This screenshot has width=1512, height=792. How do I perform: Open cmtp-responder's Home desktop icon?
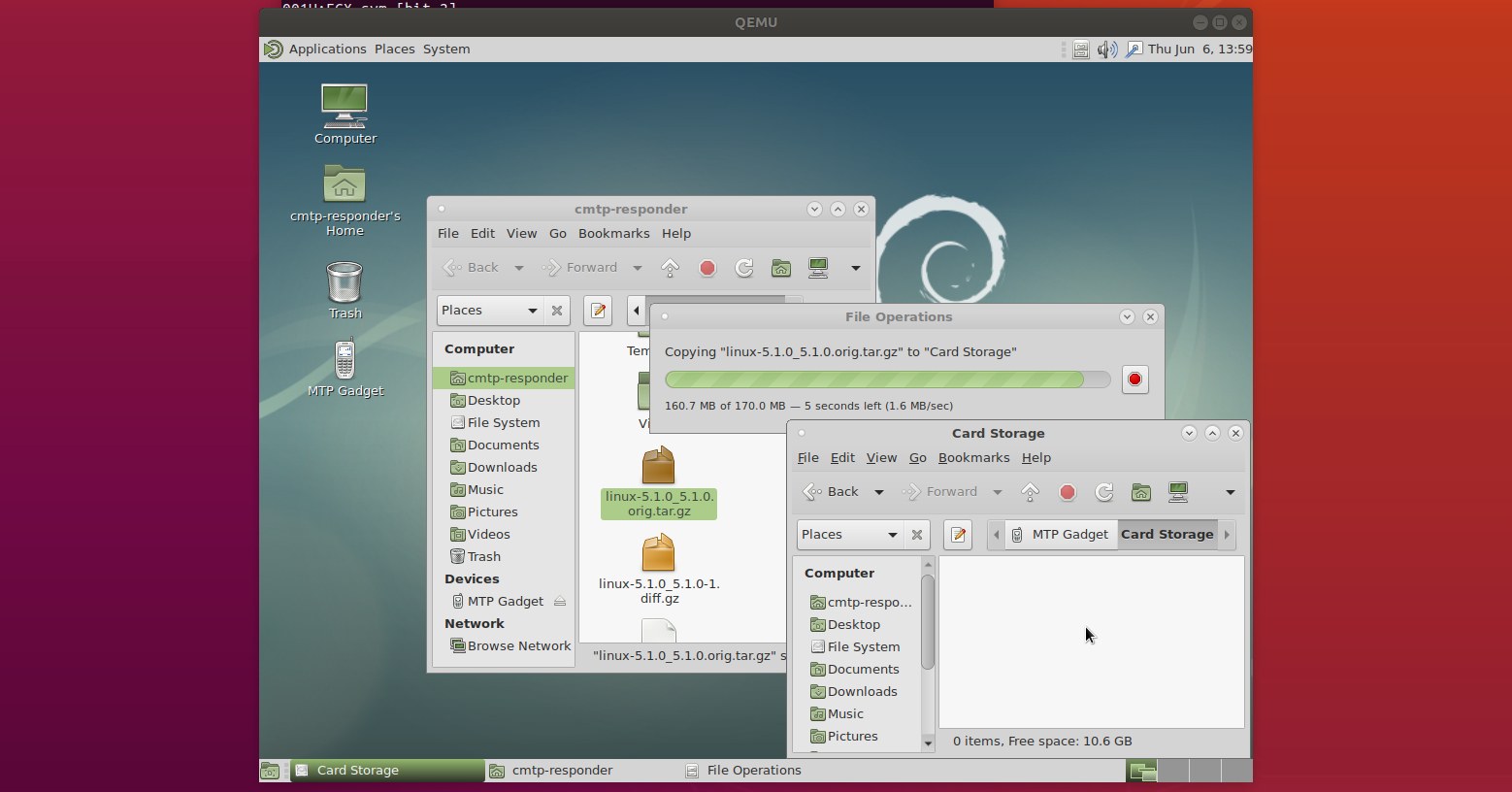coord(345,200)
